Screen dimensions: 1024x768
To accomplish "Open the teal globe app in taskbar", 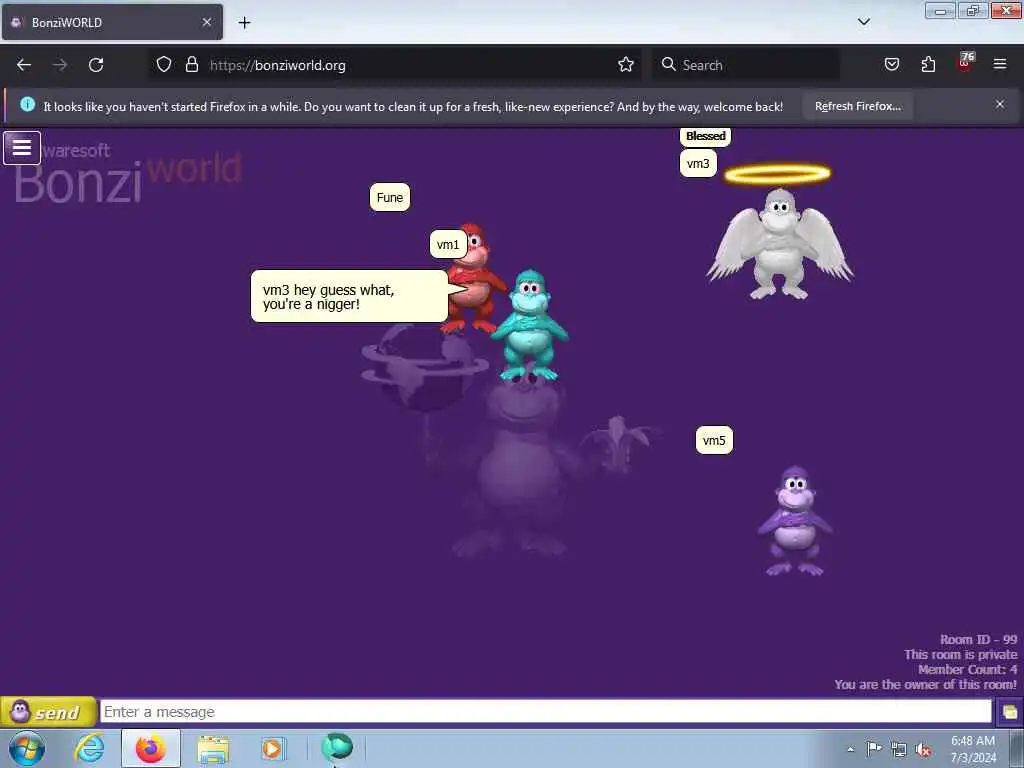I will click(x=337, y=747).
